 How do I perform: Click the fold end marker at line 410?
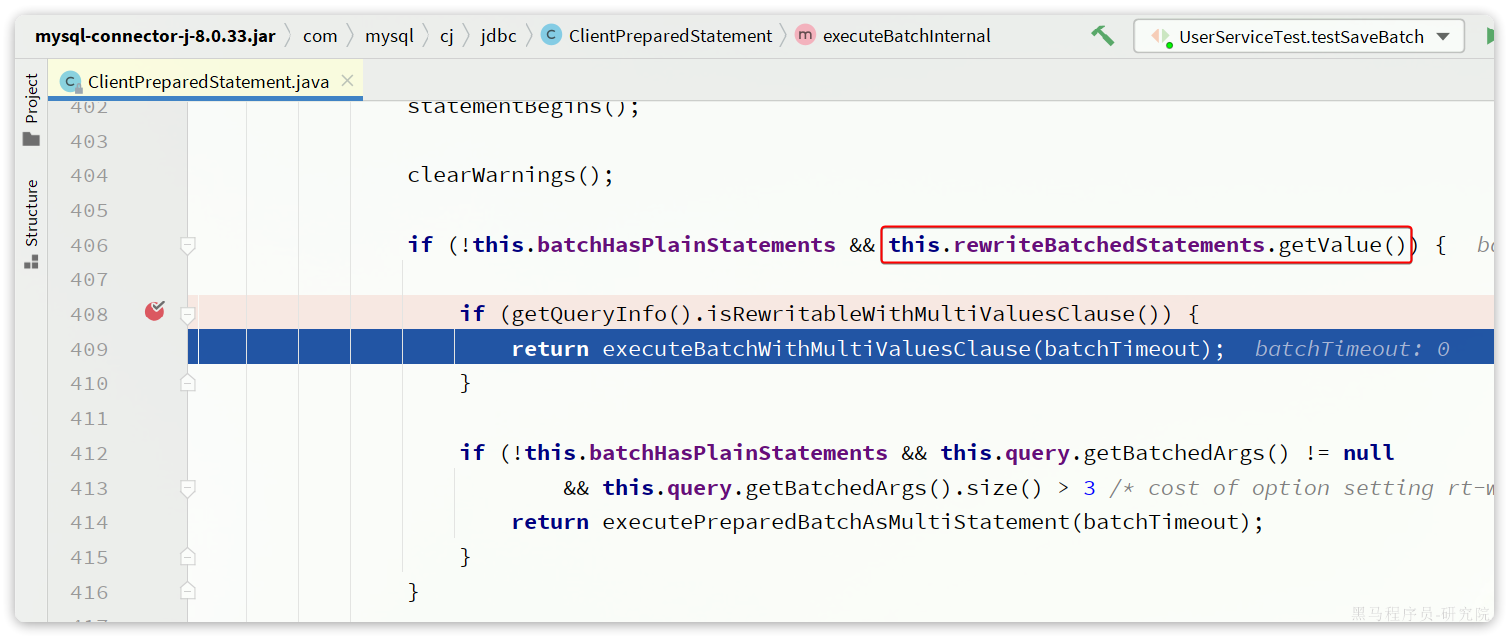point(187,383)
